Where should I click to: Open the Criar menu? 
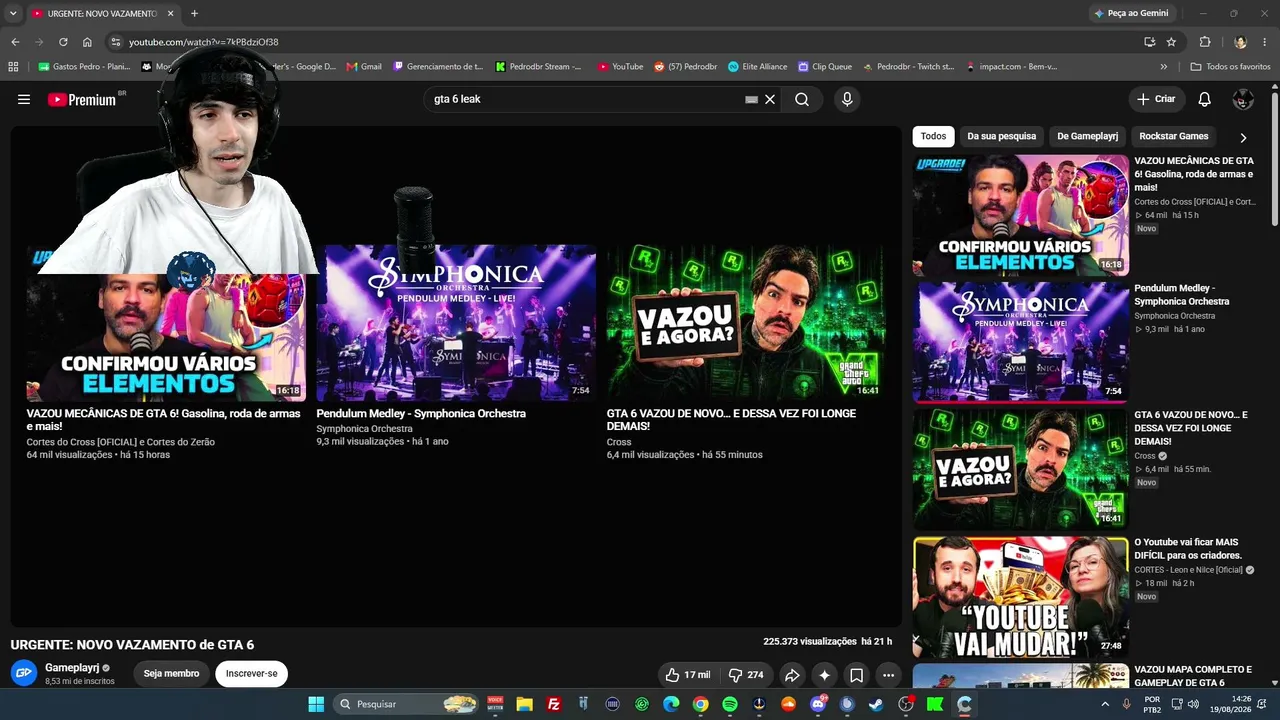[1157, 99]
